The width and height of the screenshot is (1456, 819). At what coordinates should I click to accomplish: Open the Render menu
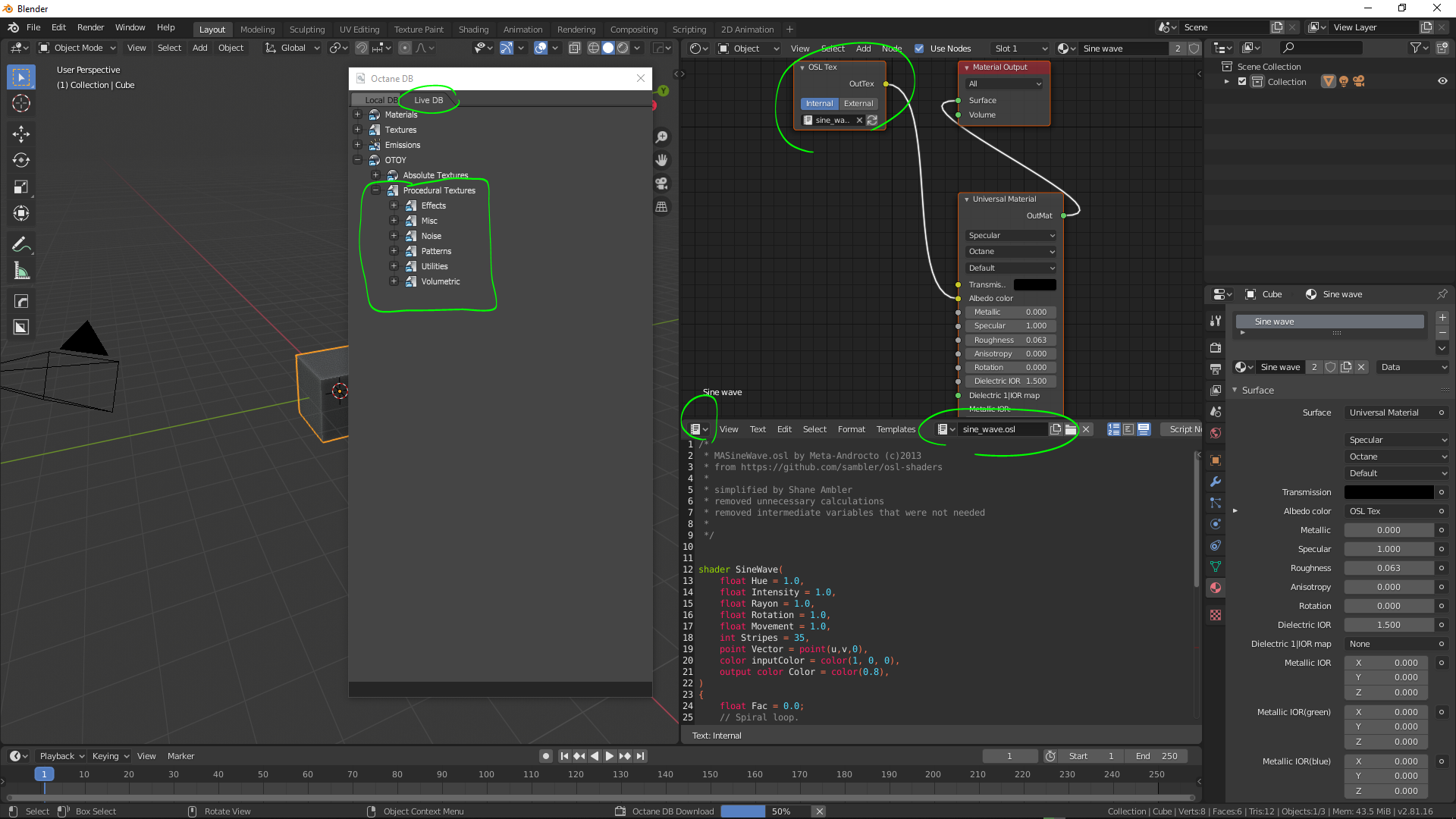tap(90, 27)
